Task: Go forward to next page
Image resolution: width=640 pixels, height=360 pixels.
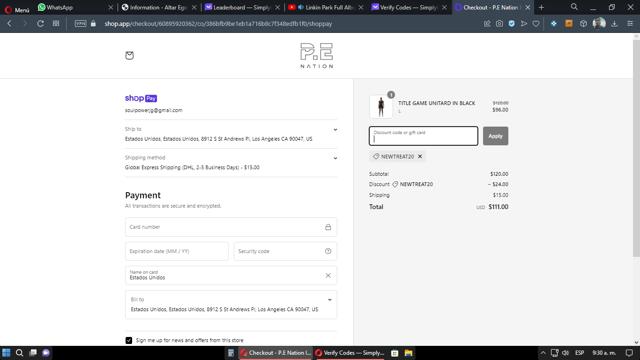Action: click(x=24, y=24)
